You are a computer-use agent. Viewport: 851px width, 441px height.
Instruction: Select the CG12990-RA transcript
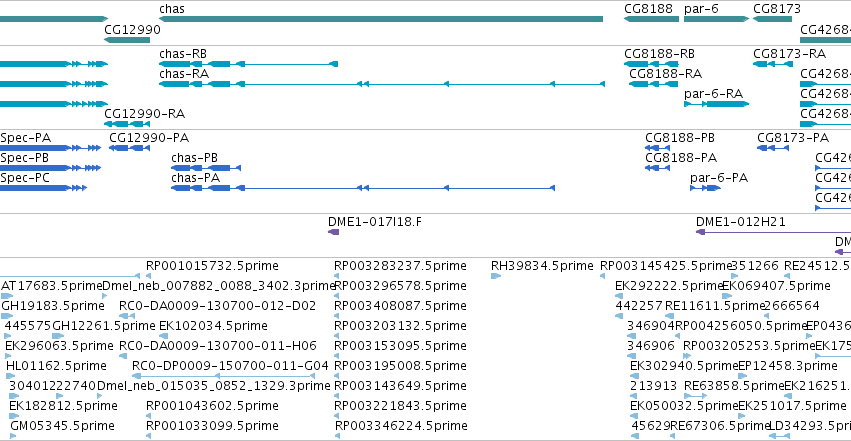coord(126,124)
